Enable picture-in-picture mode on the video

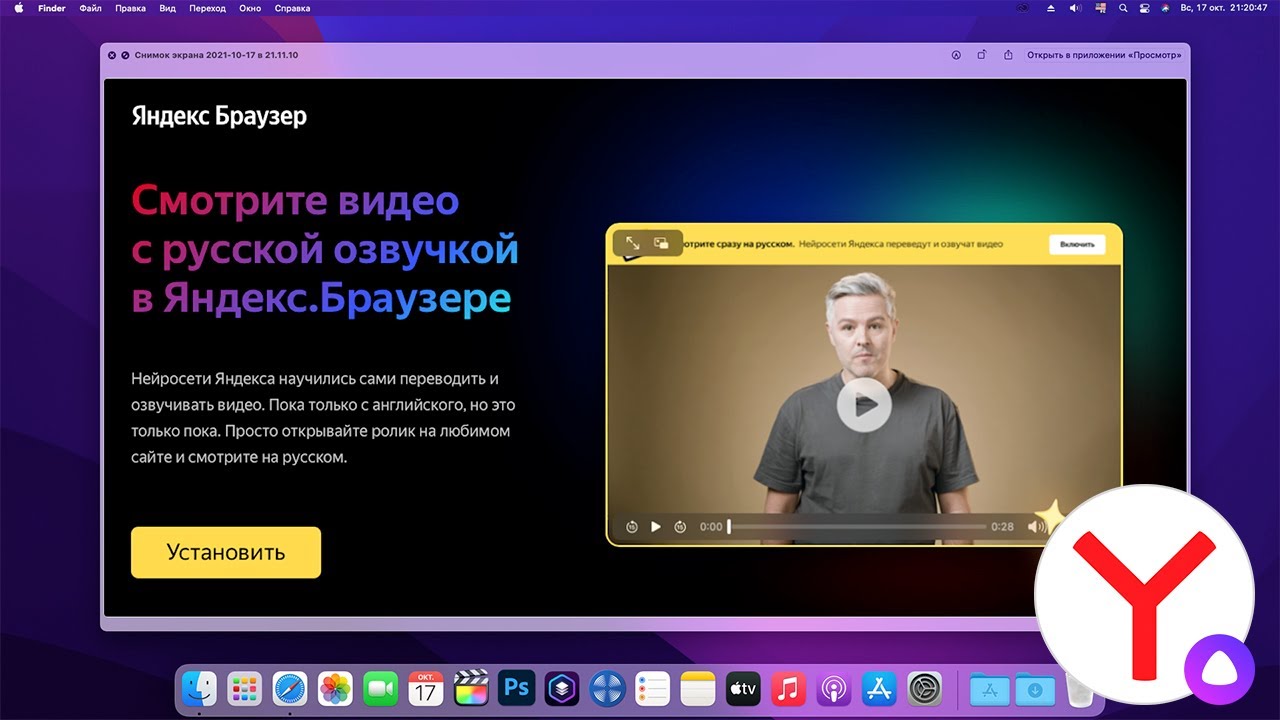click(x=662, y=243)
